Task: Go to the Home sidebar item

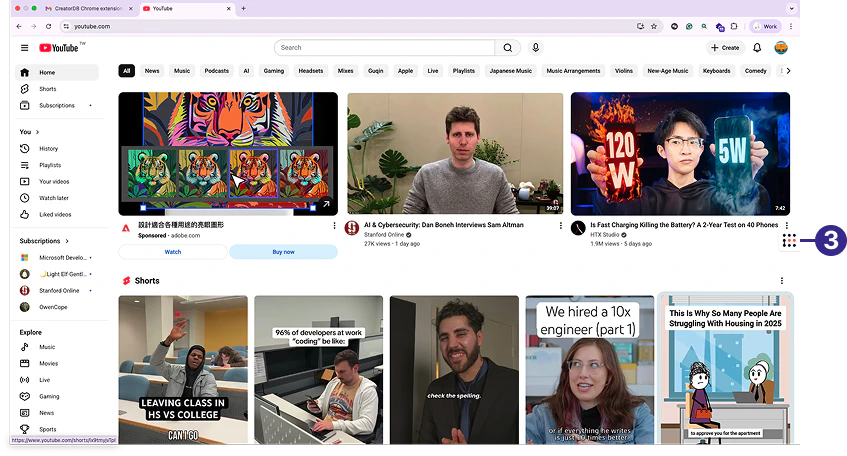Action: tap(56, 72)
